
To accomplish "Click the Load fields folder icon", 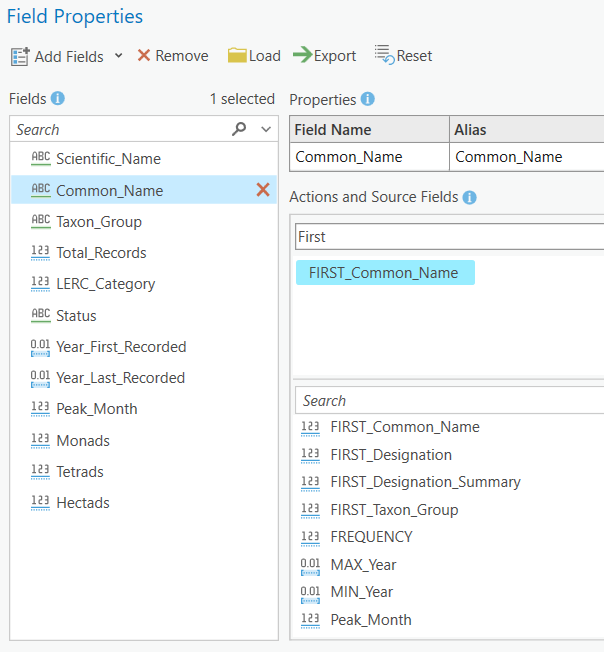I will click(x=237, y=56).
